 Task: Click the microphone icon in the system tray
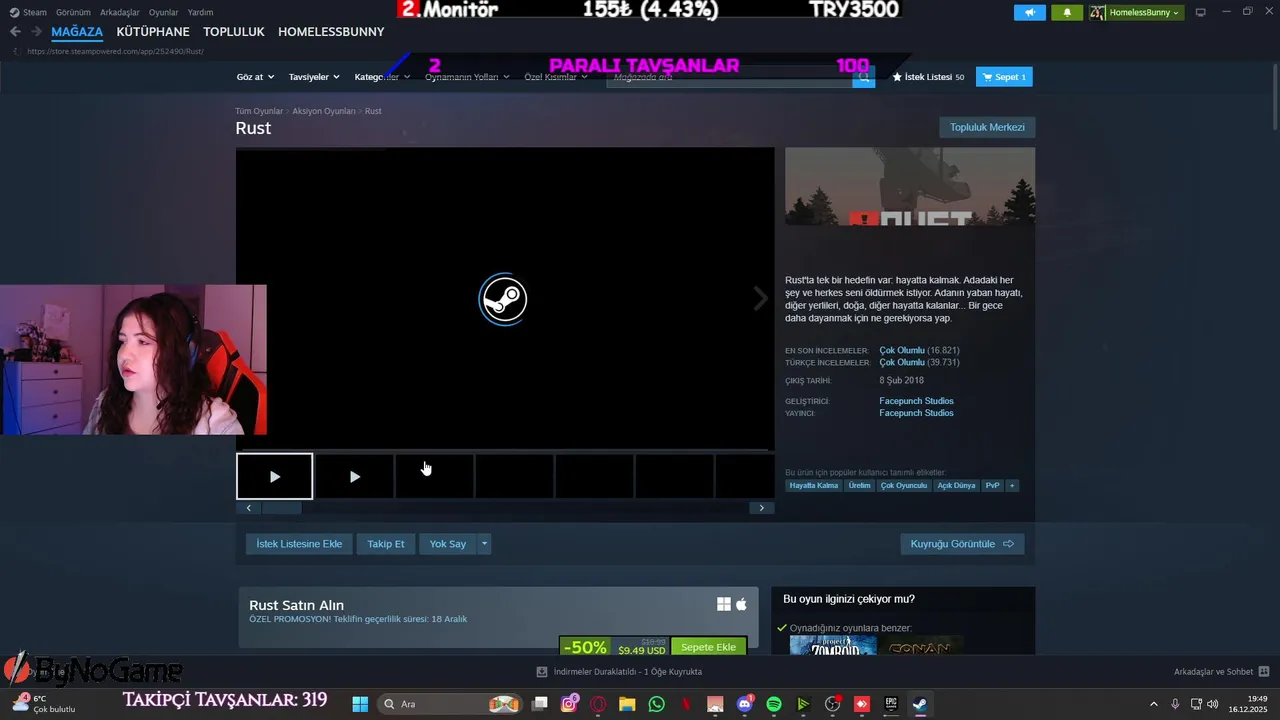tap(1175, 704)
